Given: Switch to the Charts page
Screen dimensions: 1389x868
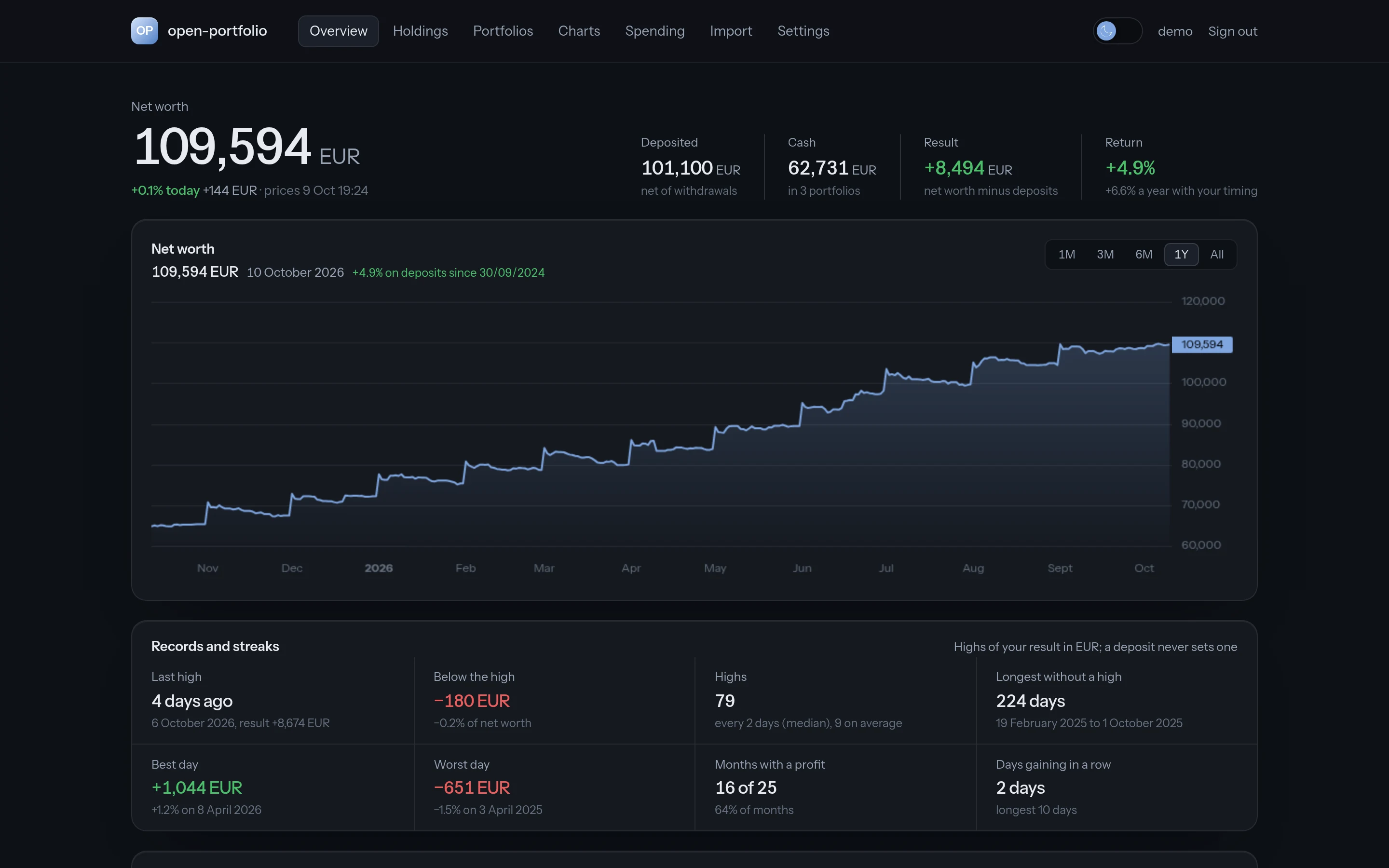Looking at the screenshot, I should pyautogui.click(x=579, y=31).
